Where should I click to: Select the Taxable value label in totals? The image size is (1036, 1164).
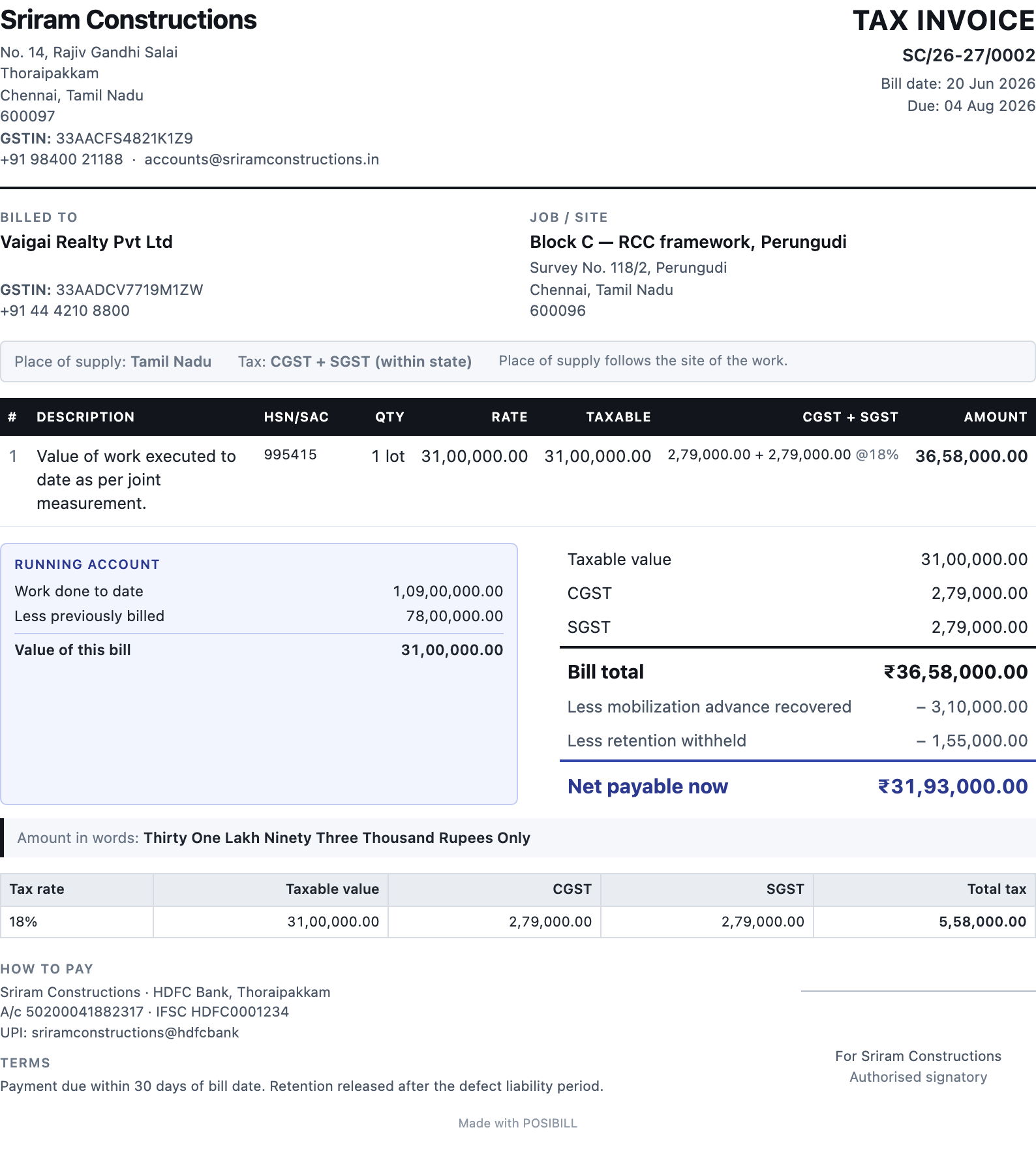(619, 559)
